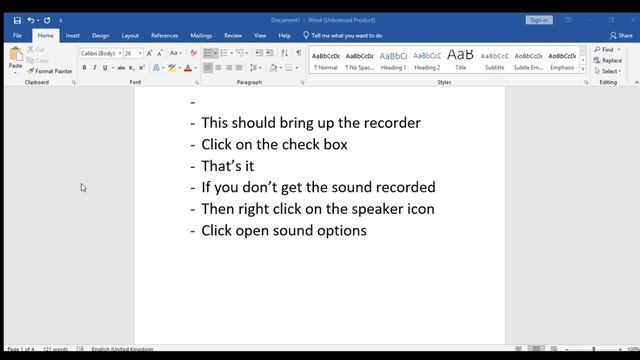
Task: Apply the Title style
Action: pos(460,60)
